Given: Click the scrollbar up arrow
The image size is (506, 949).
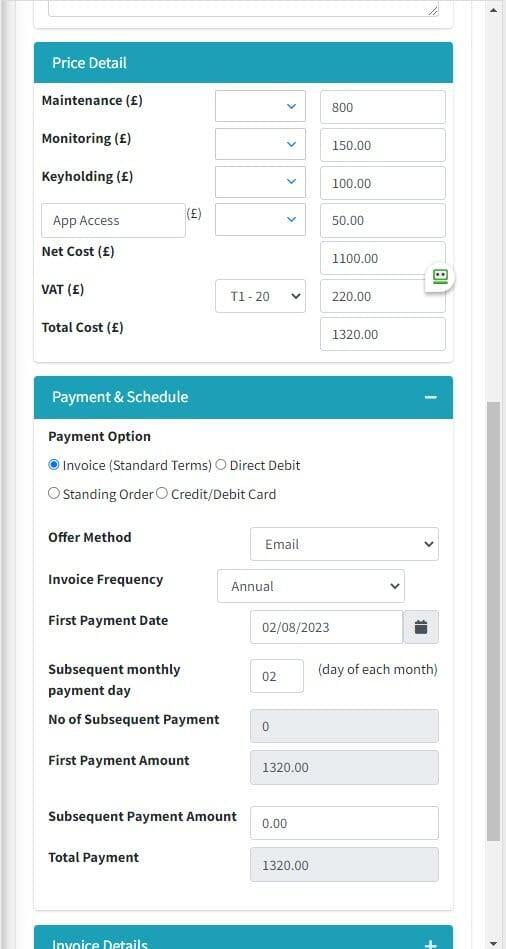Looking at the screenshot, I should (x=493, y=10).
